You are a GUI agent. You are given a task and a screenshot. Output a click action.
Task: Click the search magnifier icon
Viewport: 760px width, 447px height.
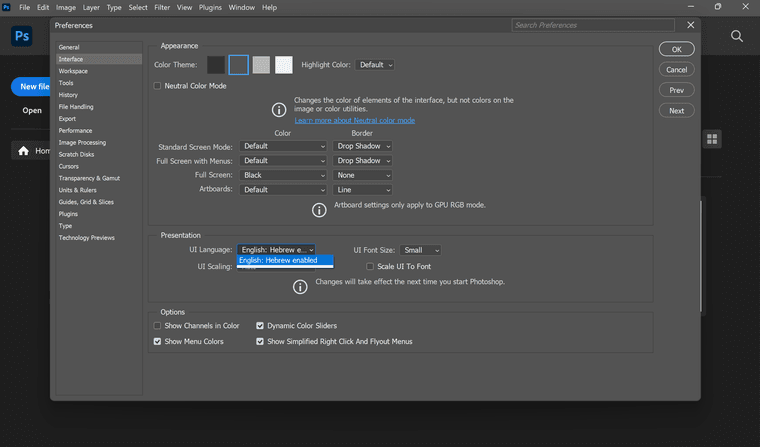[737, 36]
